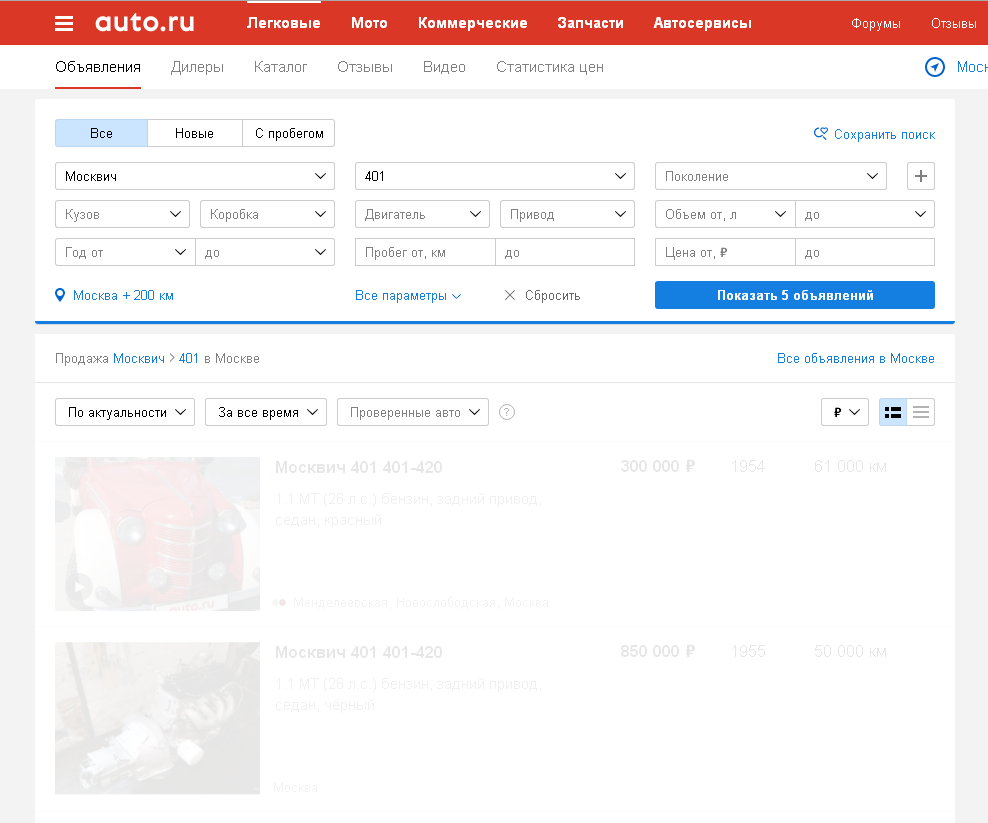Open the hamburger menu icon

click(64, 23)
